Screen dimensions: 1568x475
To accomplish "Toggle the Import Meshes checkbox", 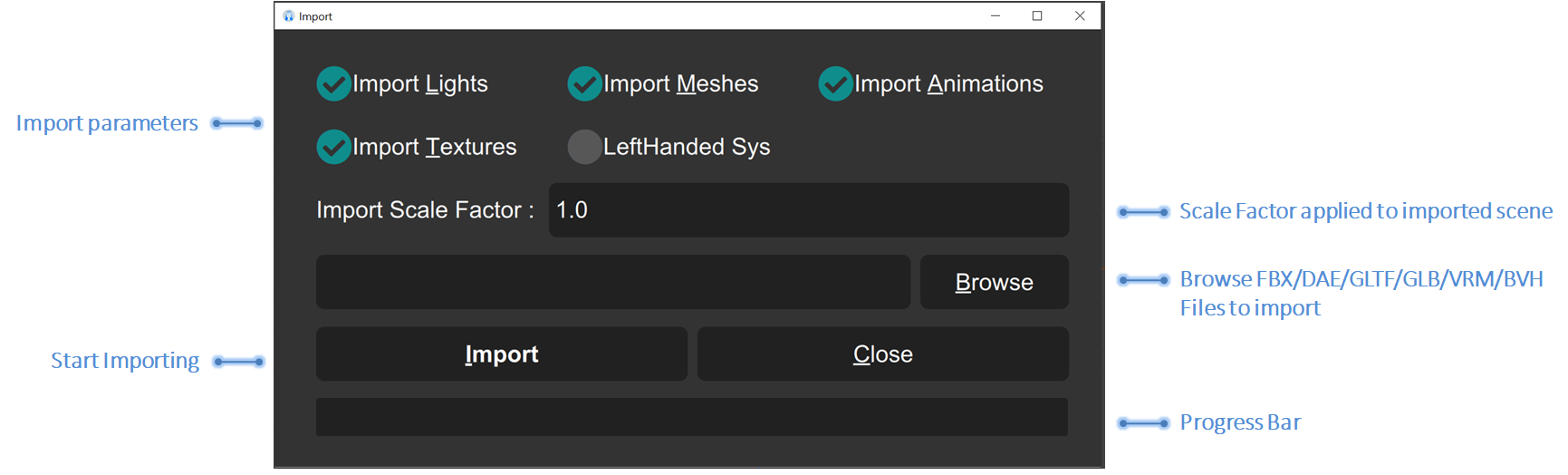I will 584,84.
